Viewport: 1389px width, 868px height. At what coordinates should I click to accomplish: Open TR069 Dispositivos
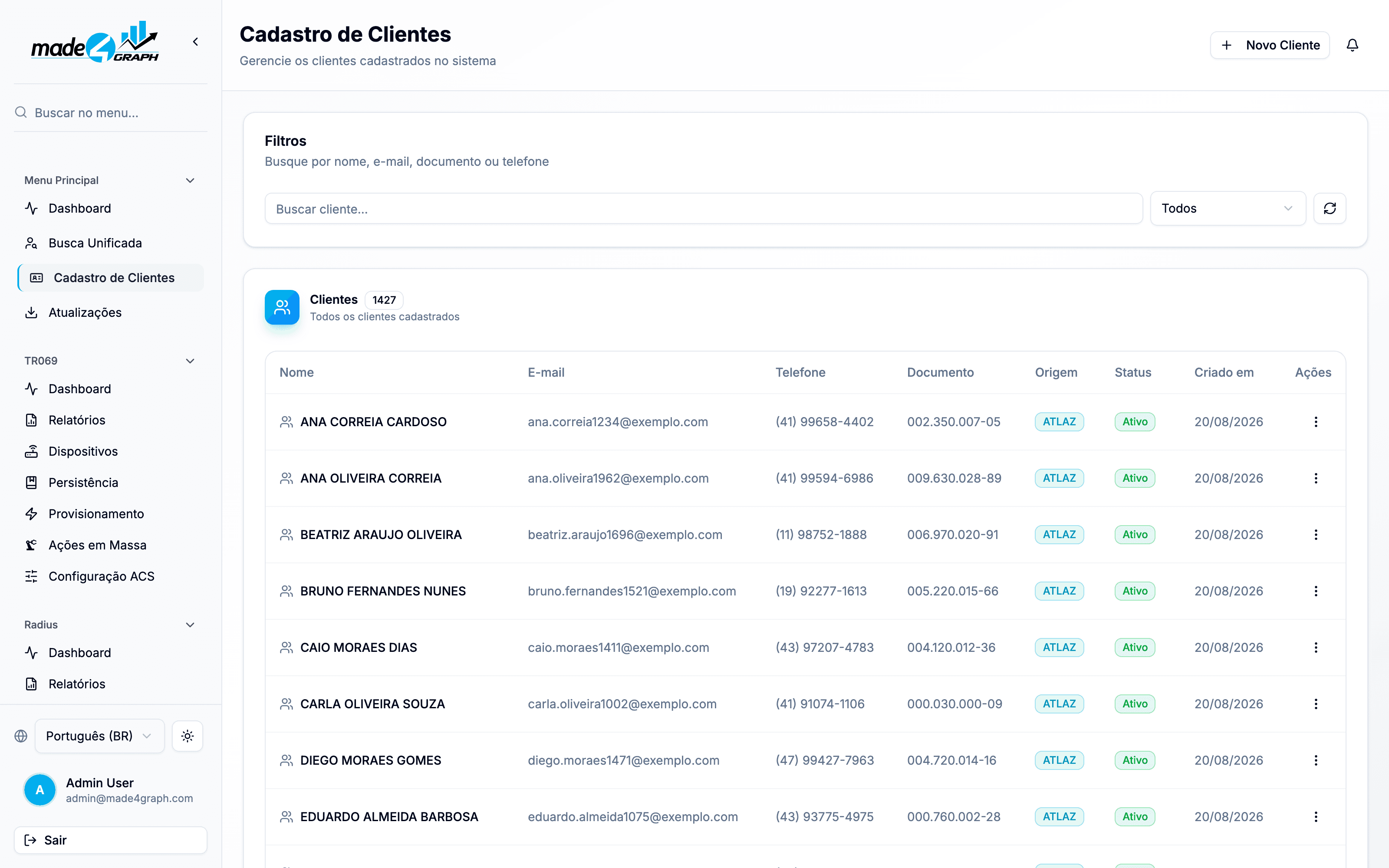[x=111, y=451]
